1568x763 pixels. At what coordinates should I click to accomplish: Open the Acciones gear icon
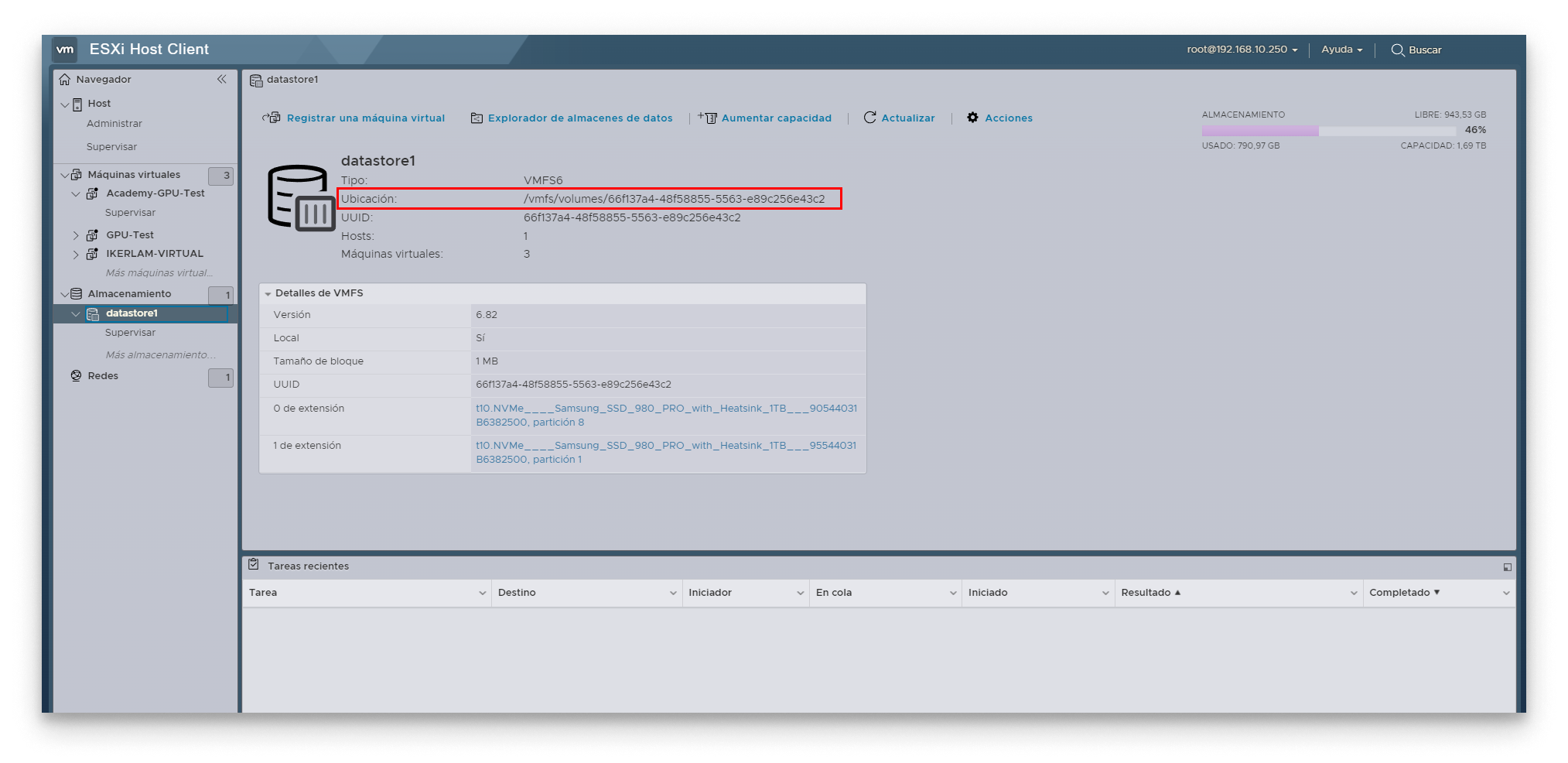click(x=972, y=118)
